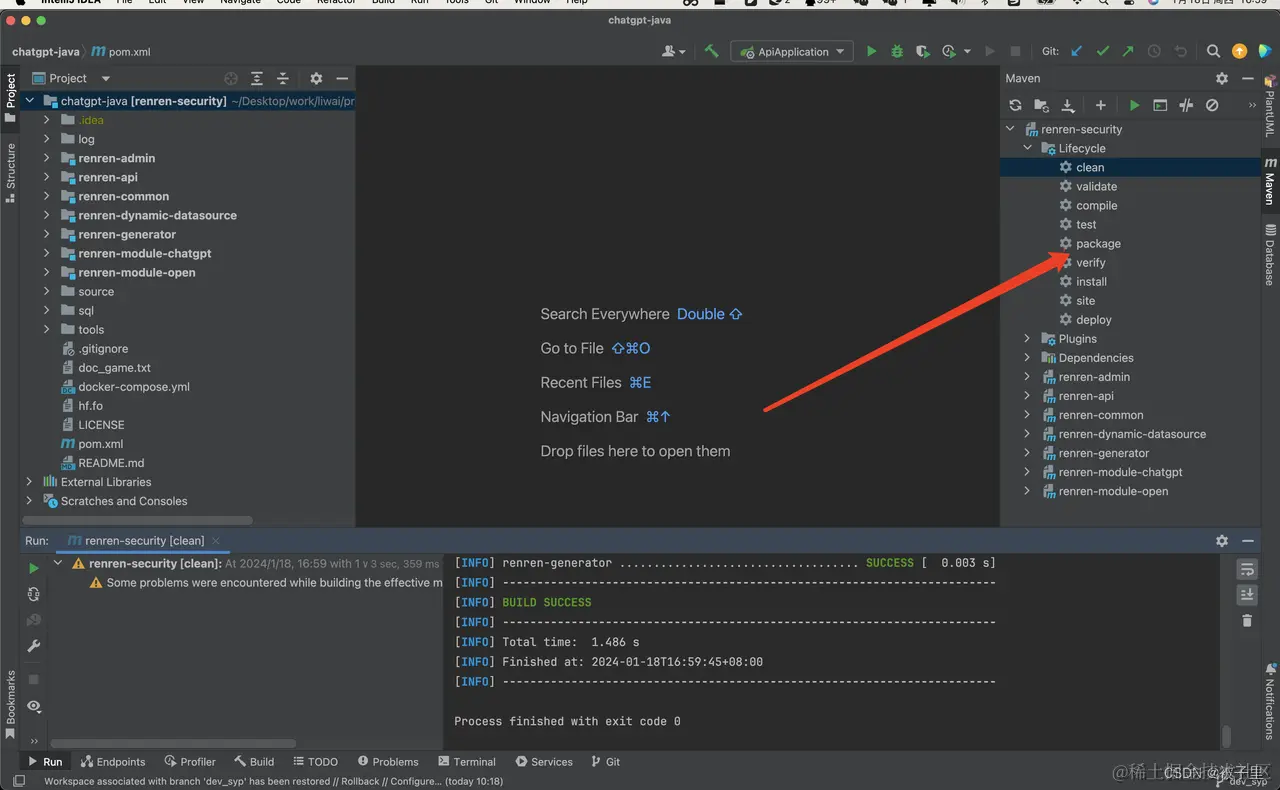Click the Git commit checkmark icon
Image resolution: width=1280 pixels, height=790 pixels.
[1102, 51]
